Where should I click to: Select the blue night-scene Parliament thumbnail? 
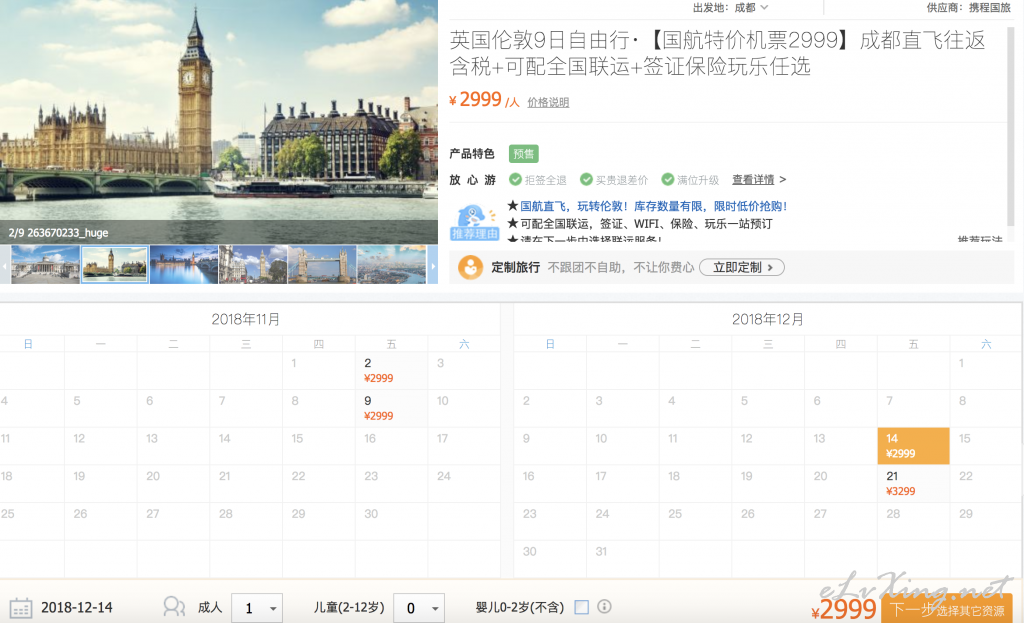pos(184,264)
